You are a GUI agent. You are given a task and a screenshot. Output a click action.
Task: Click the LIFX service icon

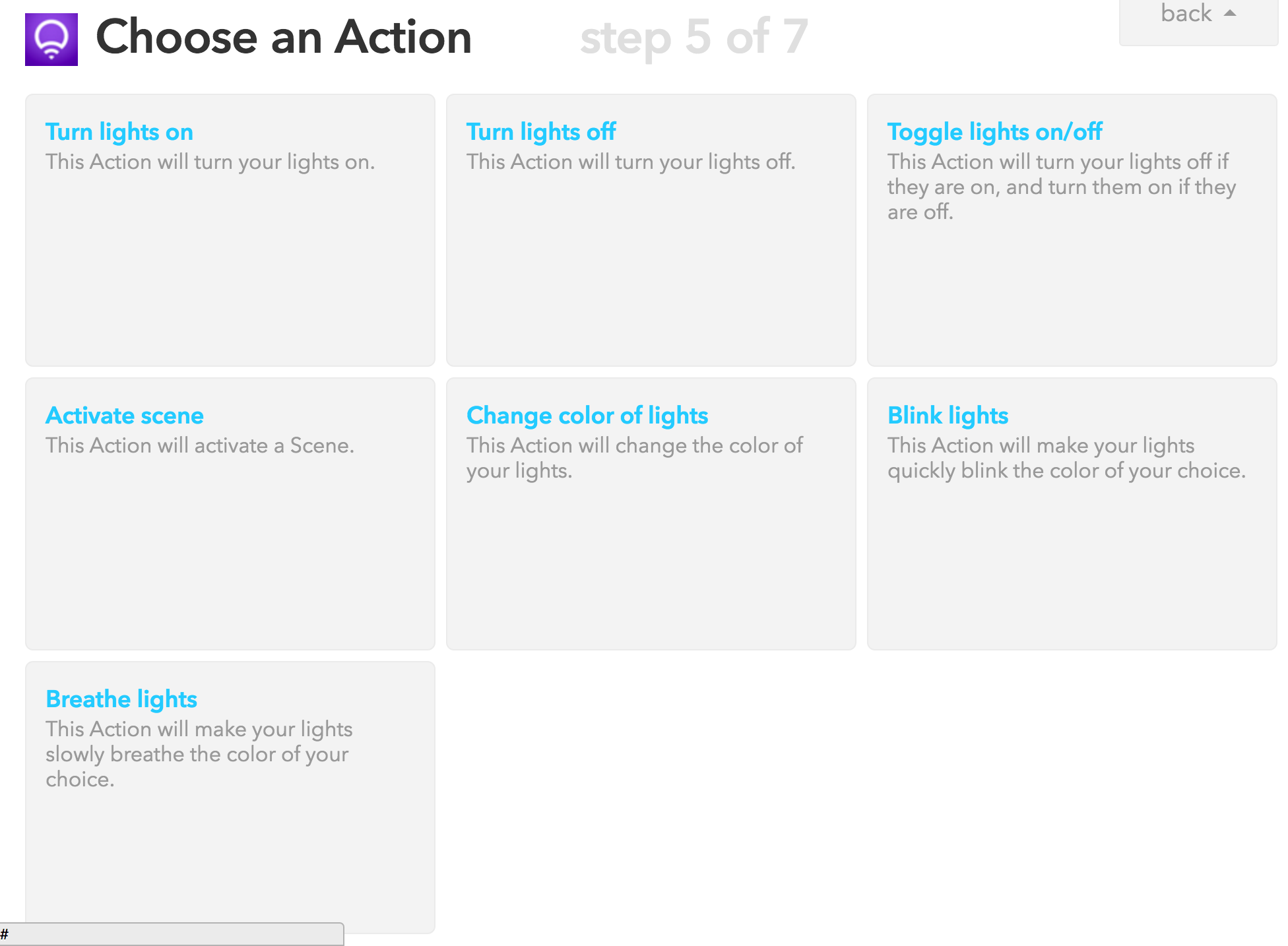pyautogui.click(x=51, y=37)
